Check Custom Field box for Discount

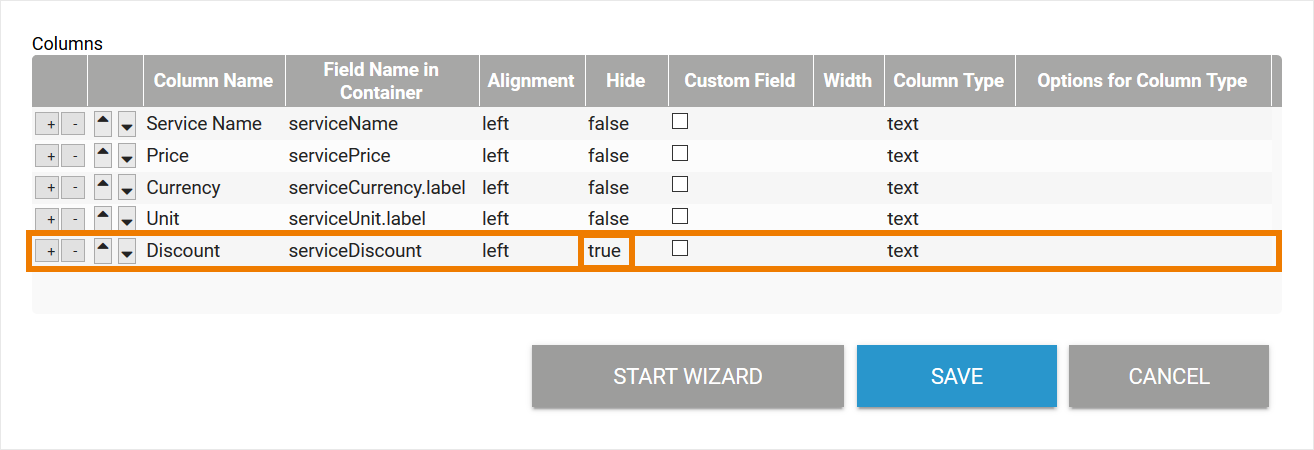coord(680,249)
